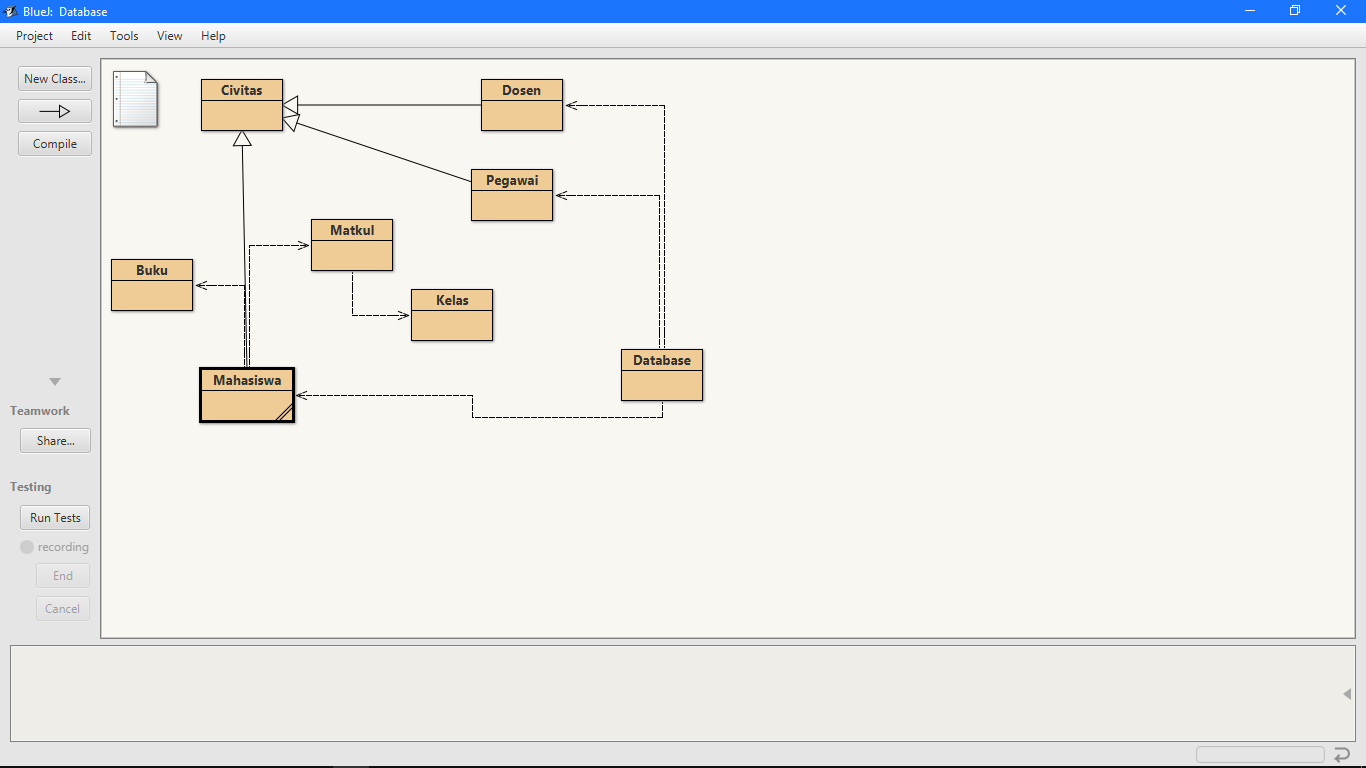Select the Buku class
The image size is (1366, 768).
pyautogui.click(x=151, y=284)
